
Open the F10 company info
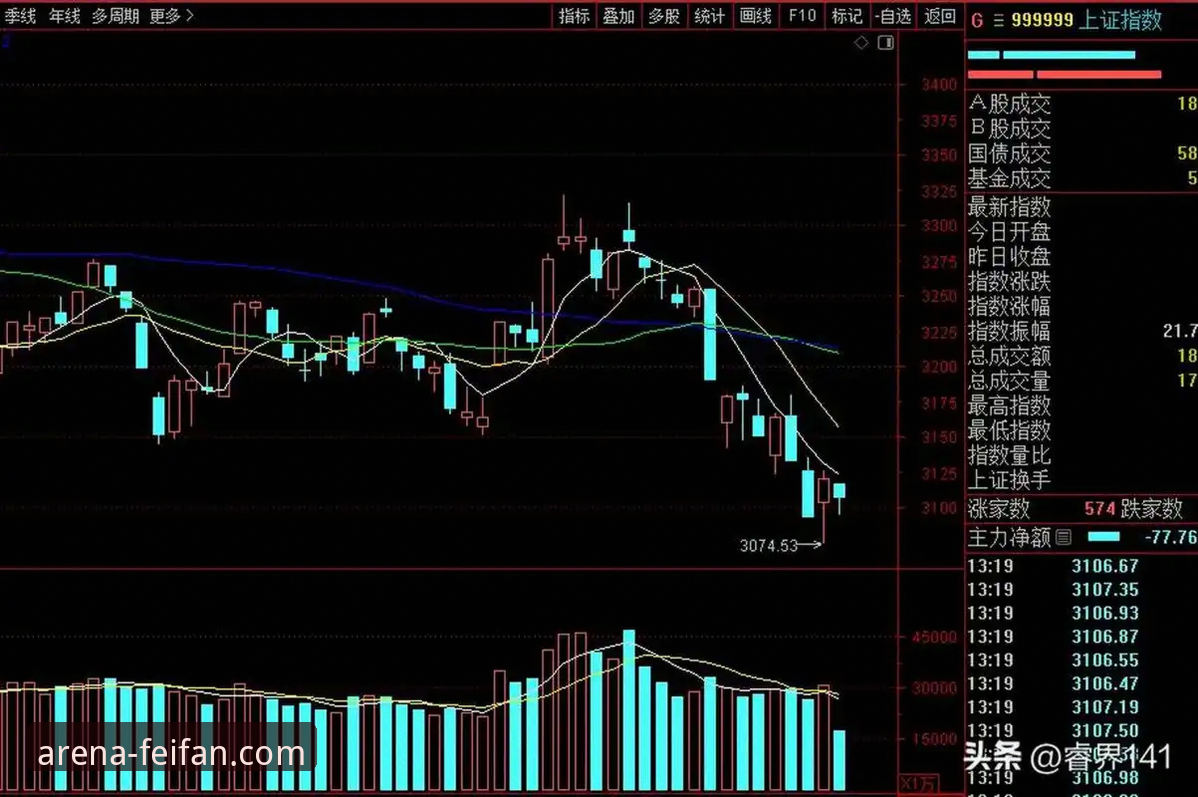pyautogui.click(x=802, y=16)
